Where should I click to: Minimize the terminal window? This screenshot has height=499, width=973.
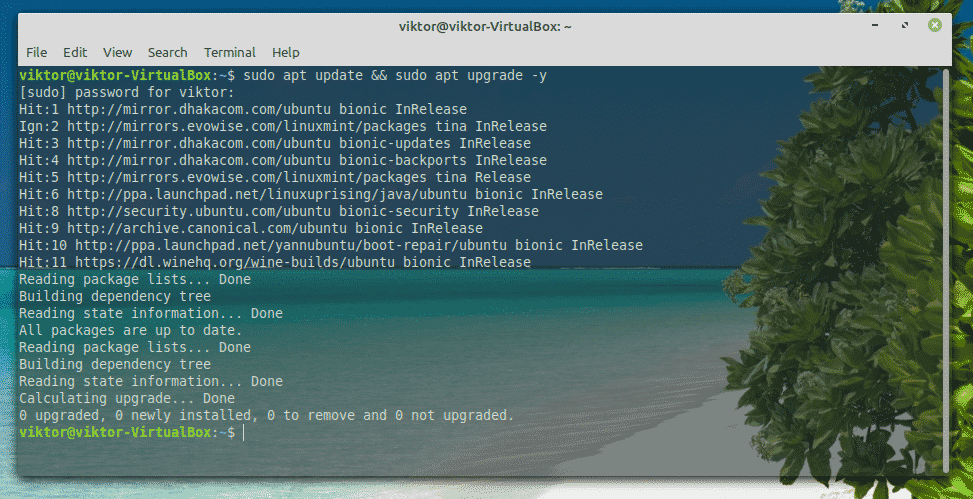[x=875, y=25]
